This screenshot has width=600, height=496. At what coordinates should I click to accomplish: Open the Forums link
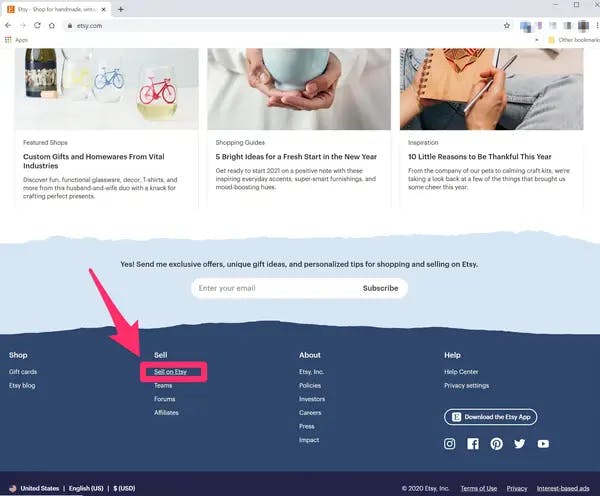click(x=165, y=399)
